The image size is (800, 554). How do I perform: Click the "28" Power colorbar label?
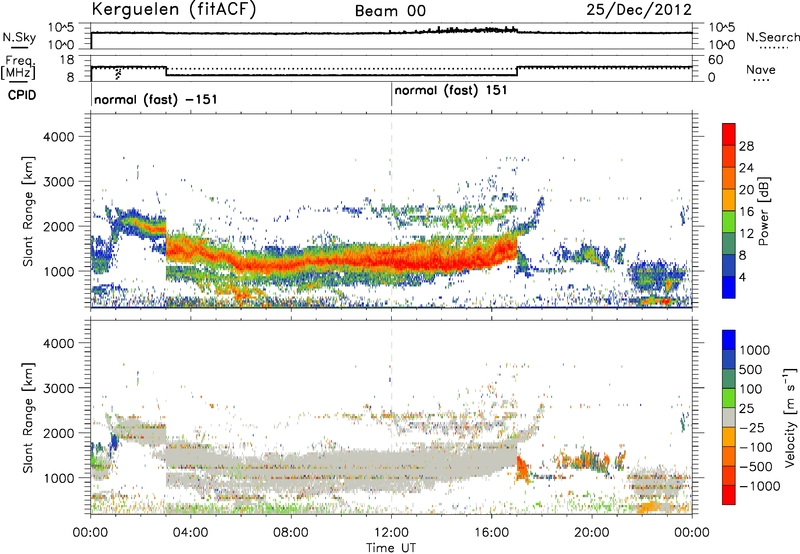coord(746,146)
